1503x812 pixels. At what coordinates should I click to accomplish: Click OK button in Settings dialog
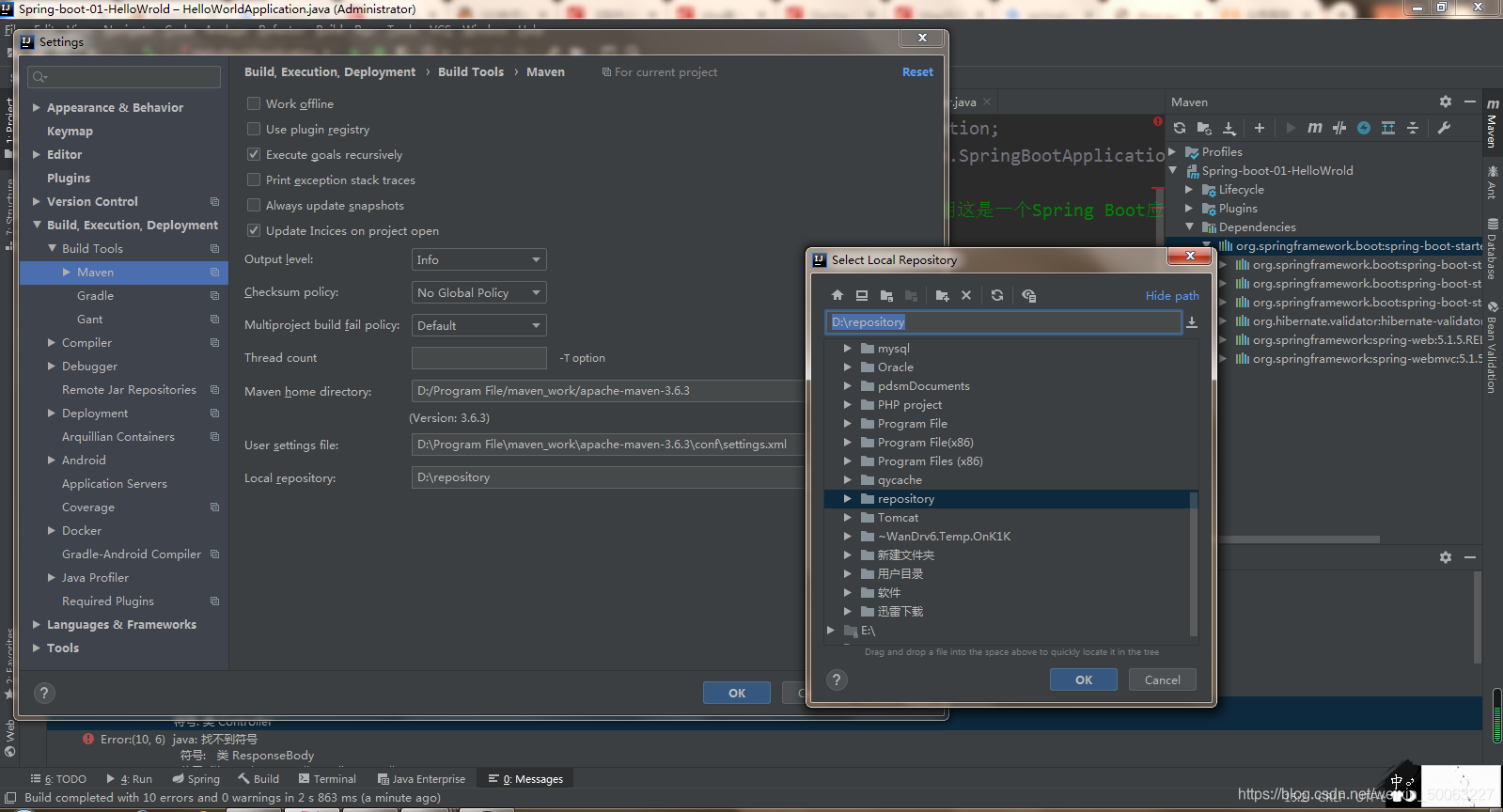click(x=737, y=693)
